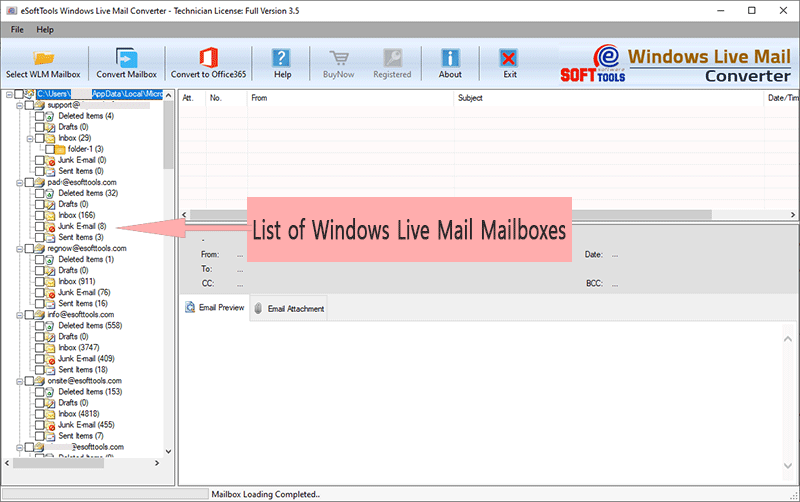The image size is (800, 502).
Task: Click the Registered key icon
Action: click(392, 58)
